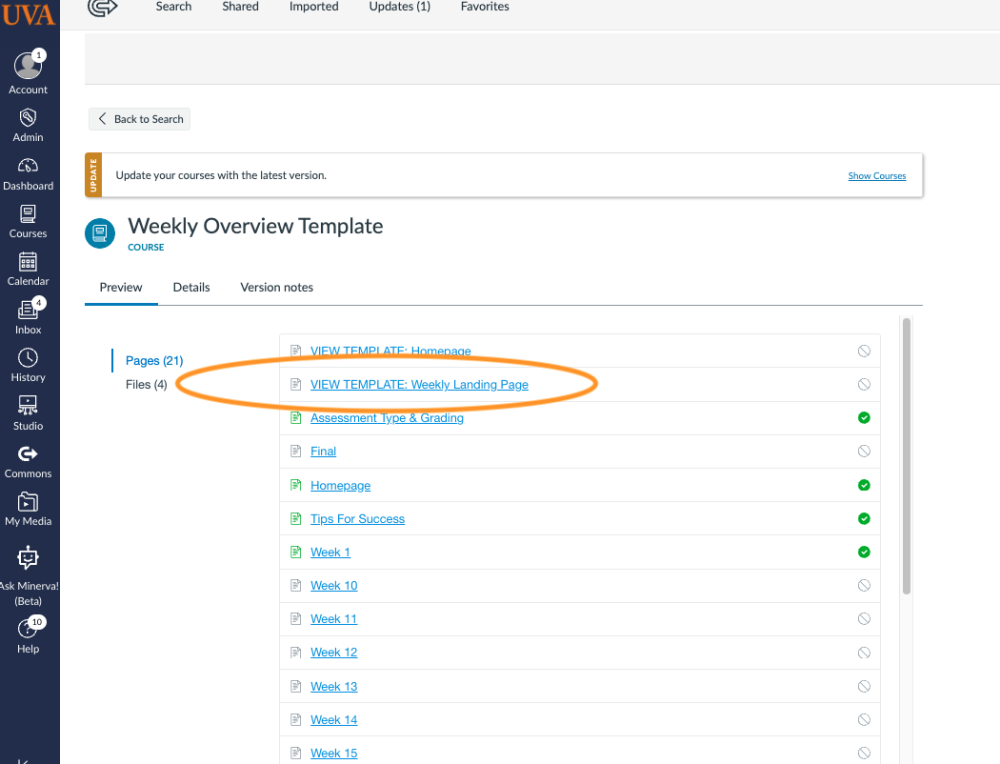Image resolution: width=1000 pixels, height=764 pixels.
Task: Toggle unpublished status for Week 12
Action: (x=864, y=652)
